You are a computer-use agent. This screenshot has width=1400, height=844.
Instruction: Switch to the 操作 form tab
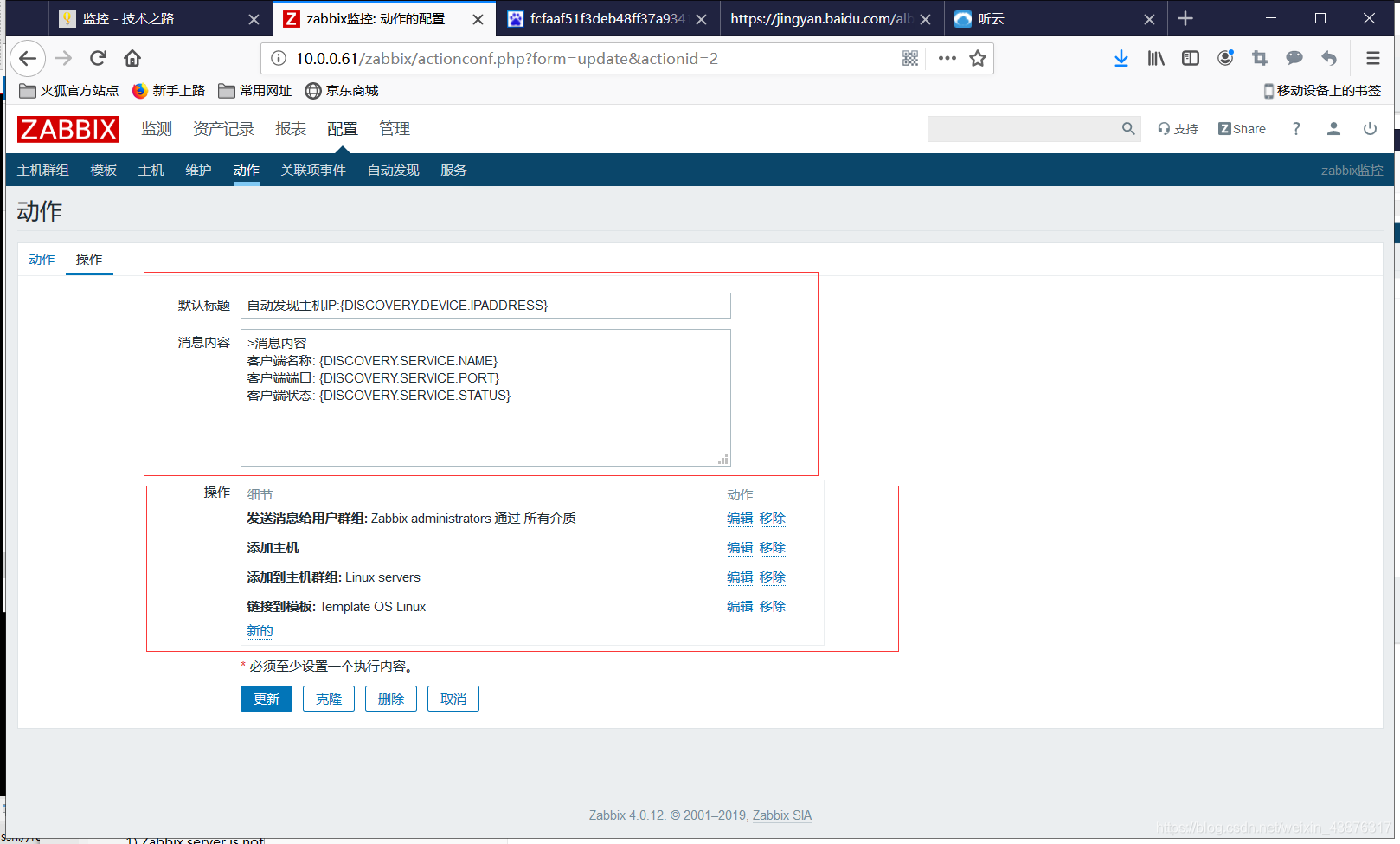[89, 259]
